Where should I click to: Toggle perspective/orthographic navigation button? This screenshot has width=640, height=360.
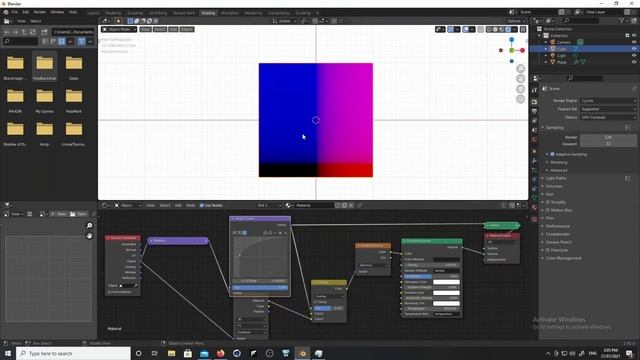coord(520,99)
